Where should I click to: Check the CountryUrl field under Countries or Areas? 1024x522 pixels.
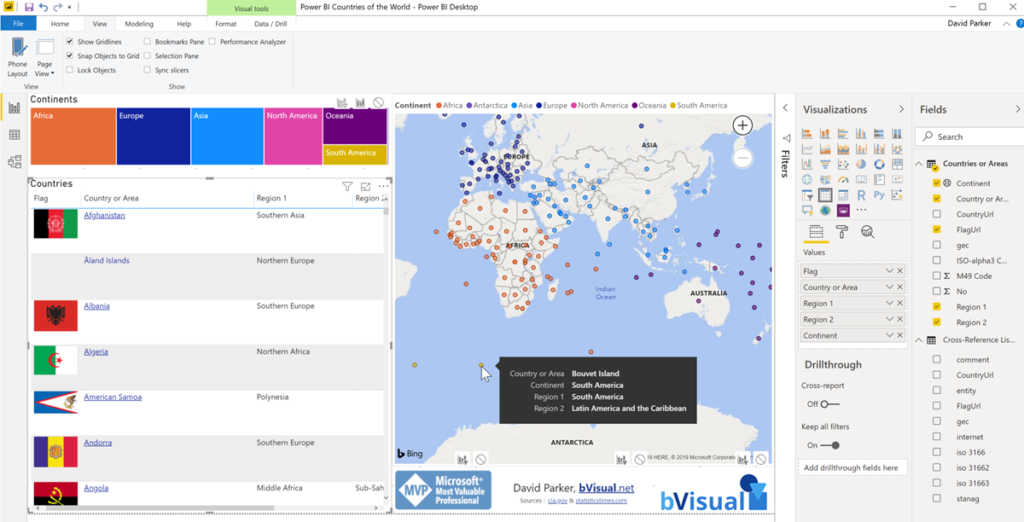click(937, 214)
